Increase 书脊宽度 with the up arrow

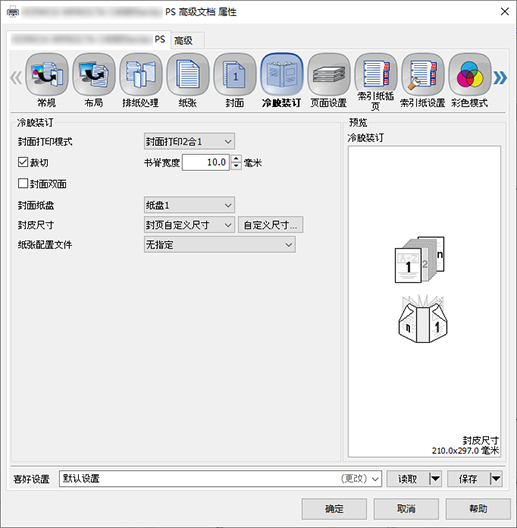(236, 159)
